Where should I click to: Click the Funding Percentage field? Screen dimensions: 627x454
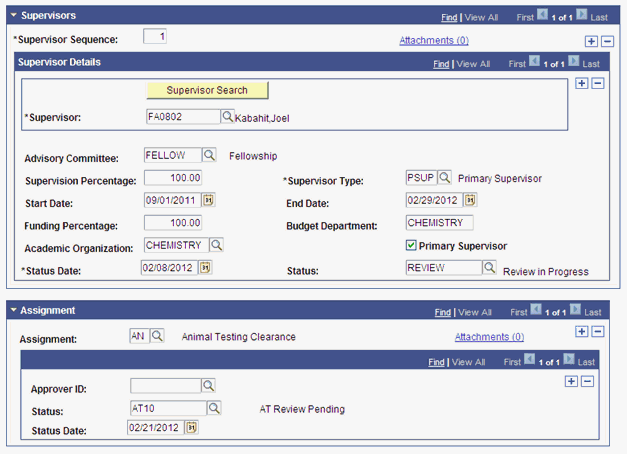click(173, 223)
